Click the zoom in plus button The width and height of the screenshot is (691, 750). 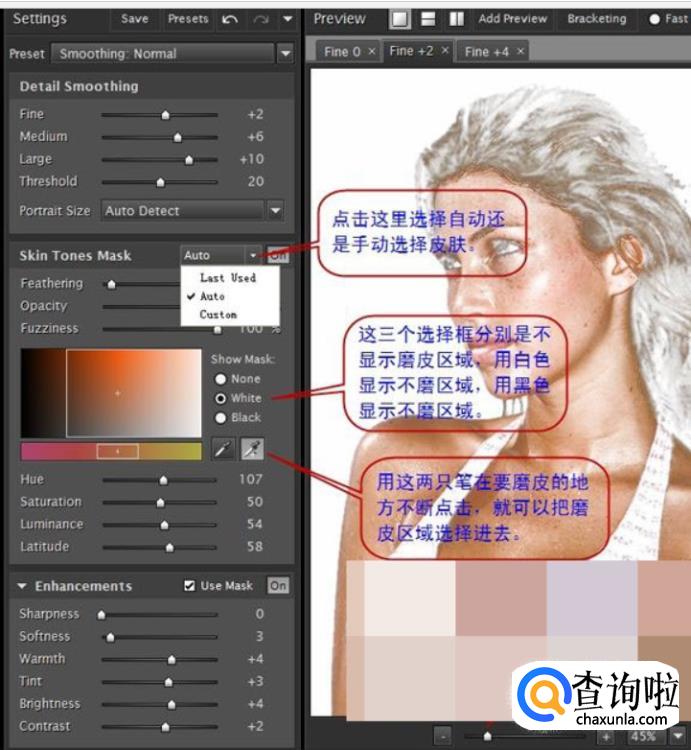pos(605,737)
